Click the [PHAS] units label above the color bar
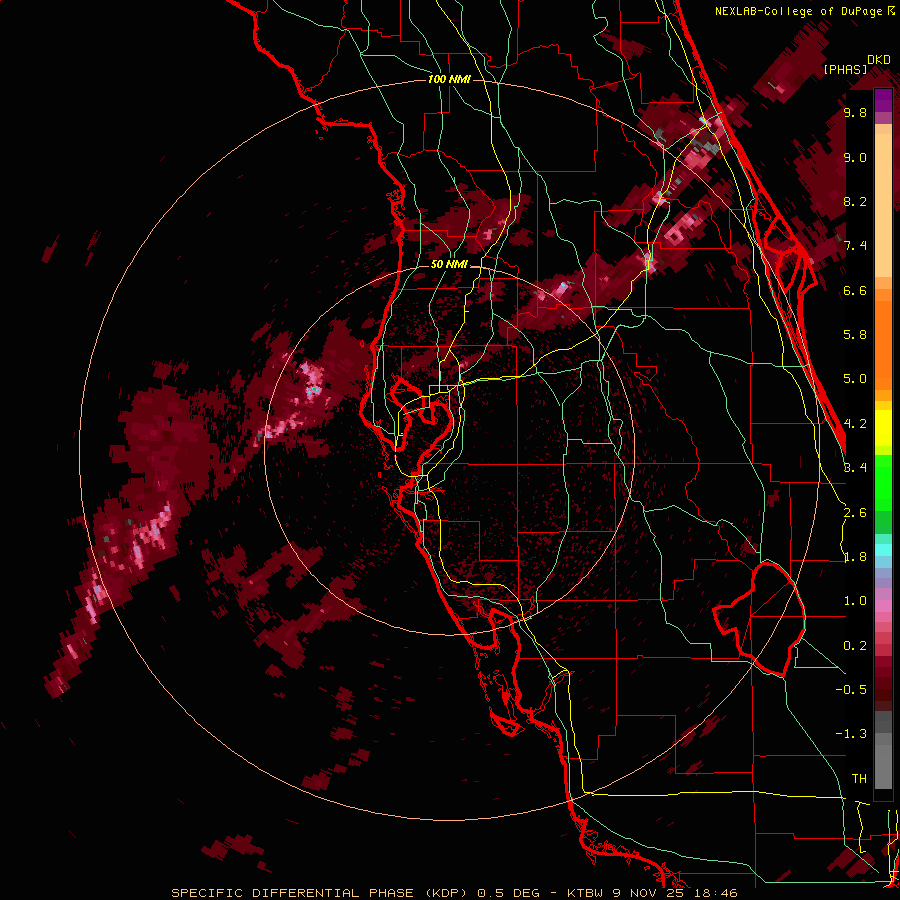 [x=845, y=69]
